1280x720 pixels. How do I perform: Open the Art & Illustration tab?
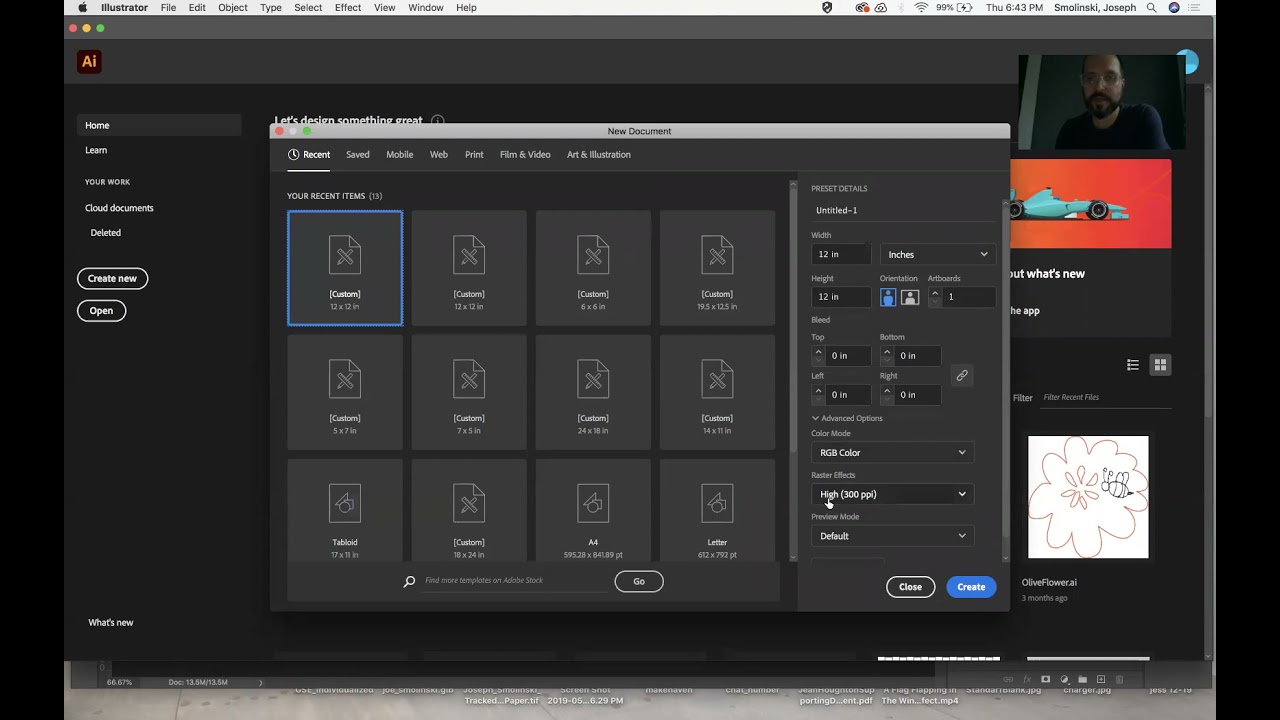click(599, 154)
